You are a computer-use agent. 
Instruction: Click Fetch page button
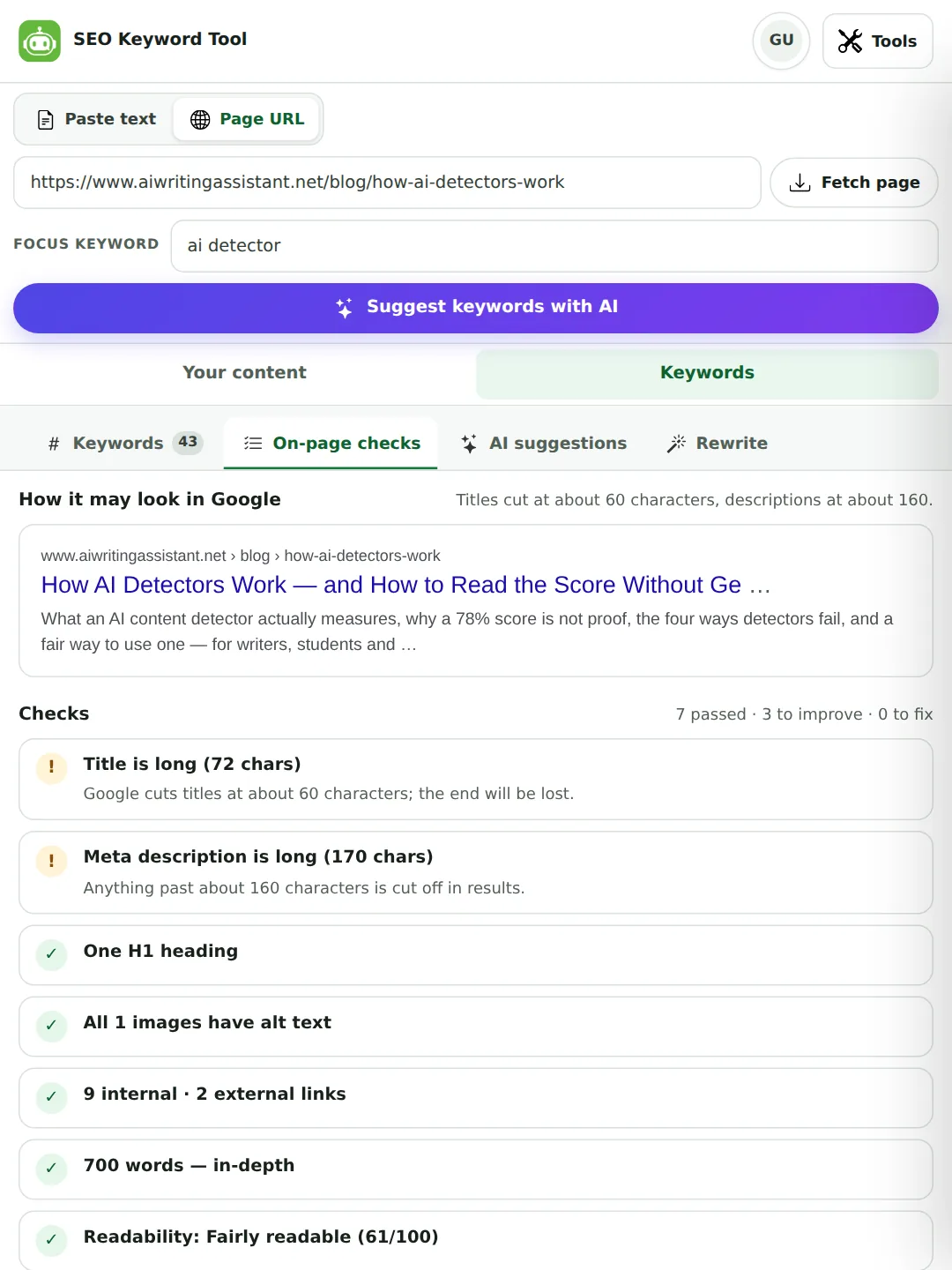854,183
